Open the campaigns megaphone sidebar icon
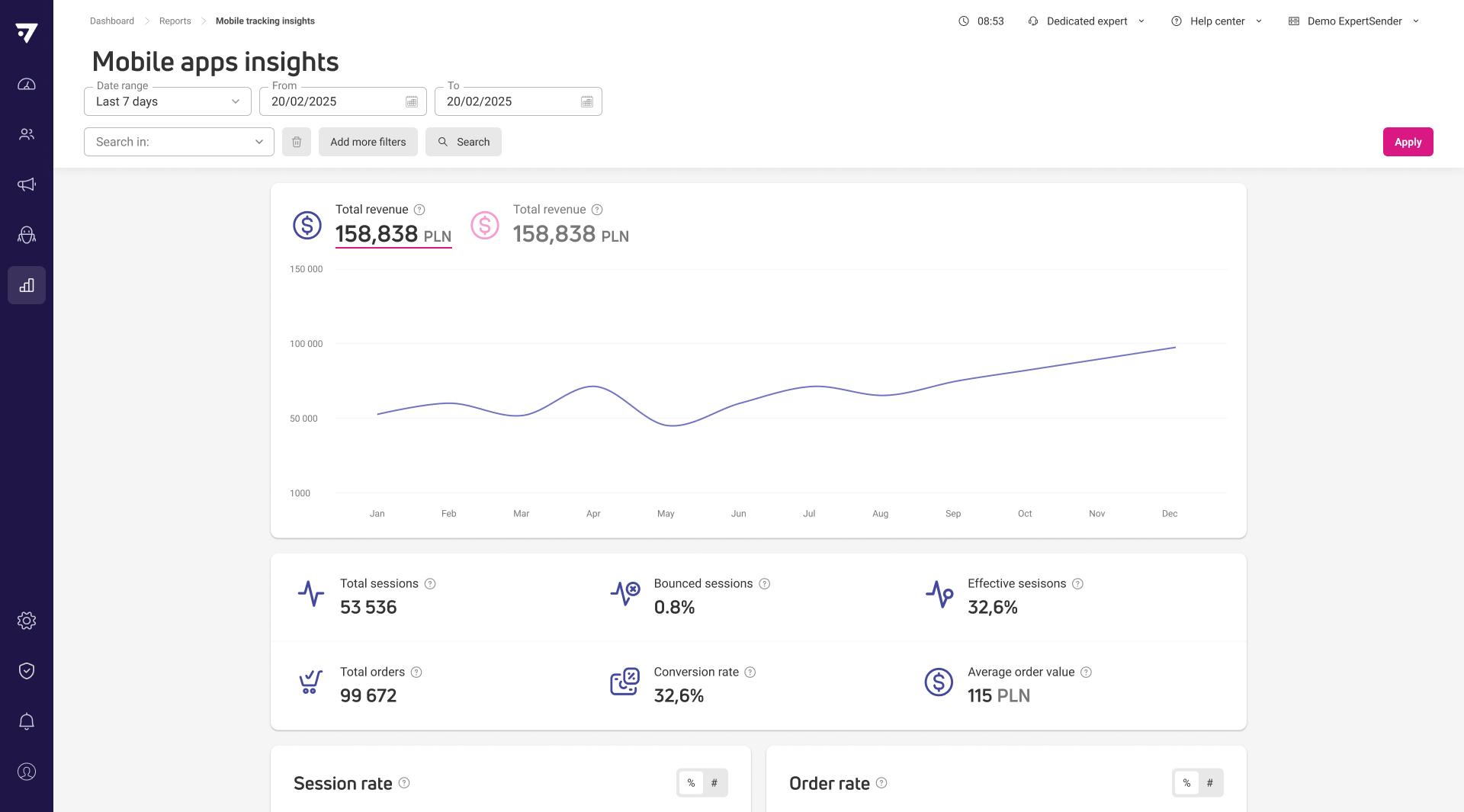This screenshot has height=812, width=1464. pos(27,185)
